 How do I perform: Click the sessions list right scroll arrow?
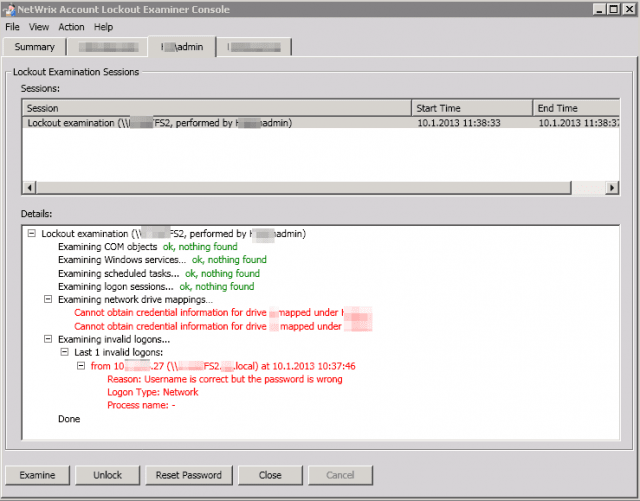click(x=611, y=188)
